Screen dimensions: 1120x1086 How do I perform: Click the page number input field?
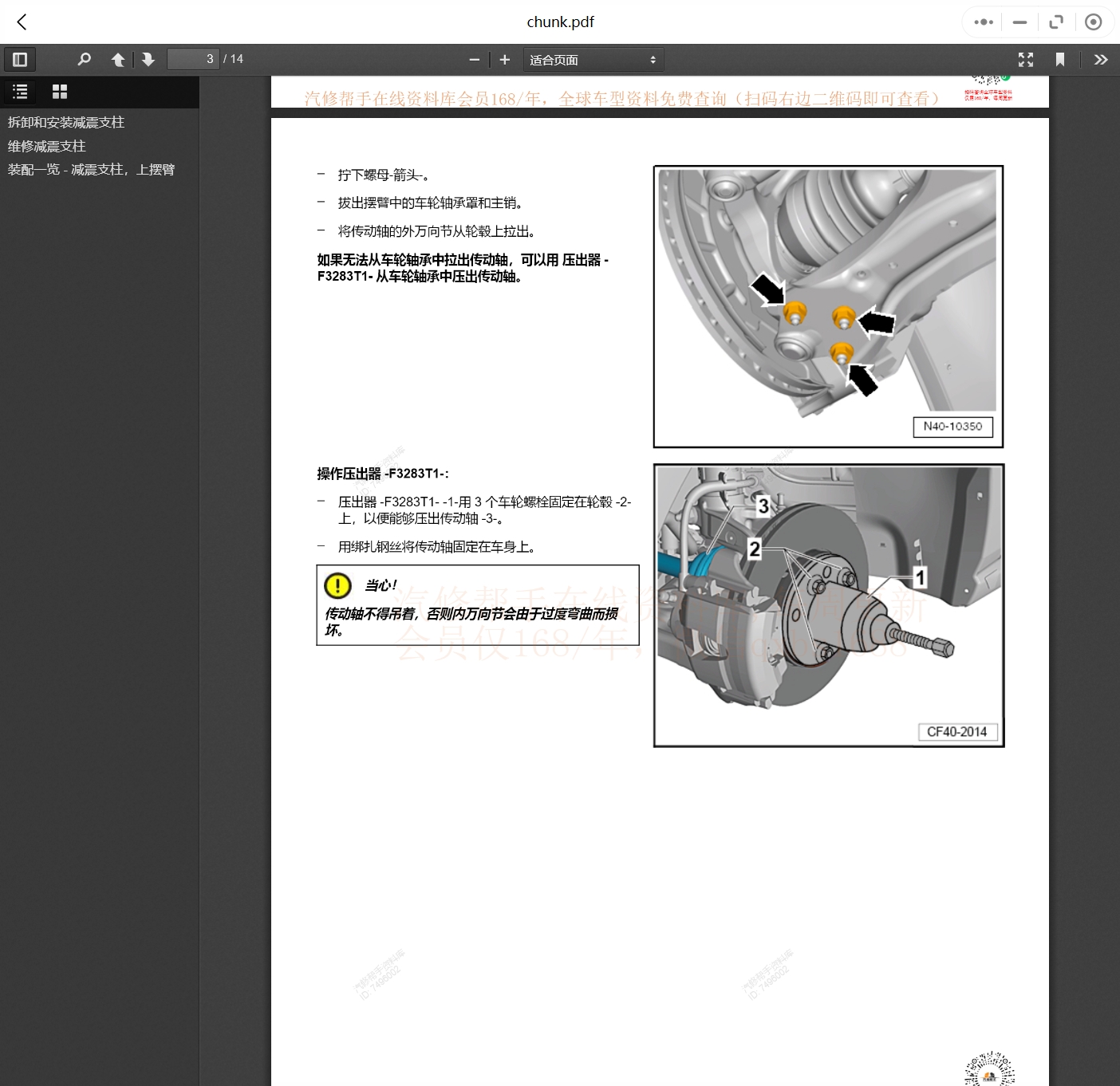[193, 59]
